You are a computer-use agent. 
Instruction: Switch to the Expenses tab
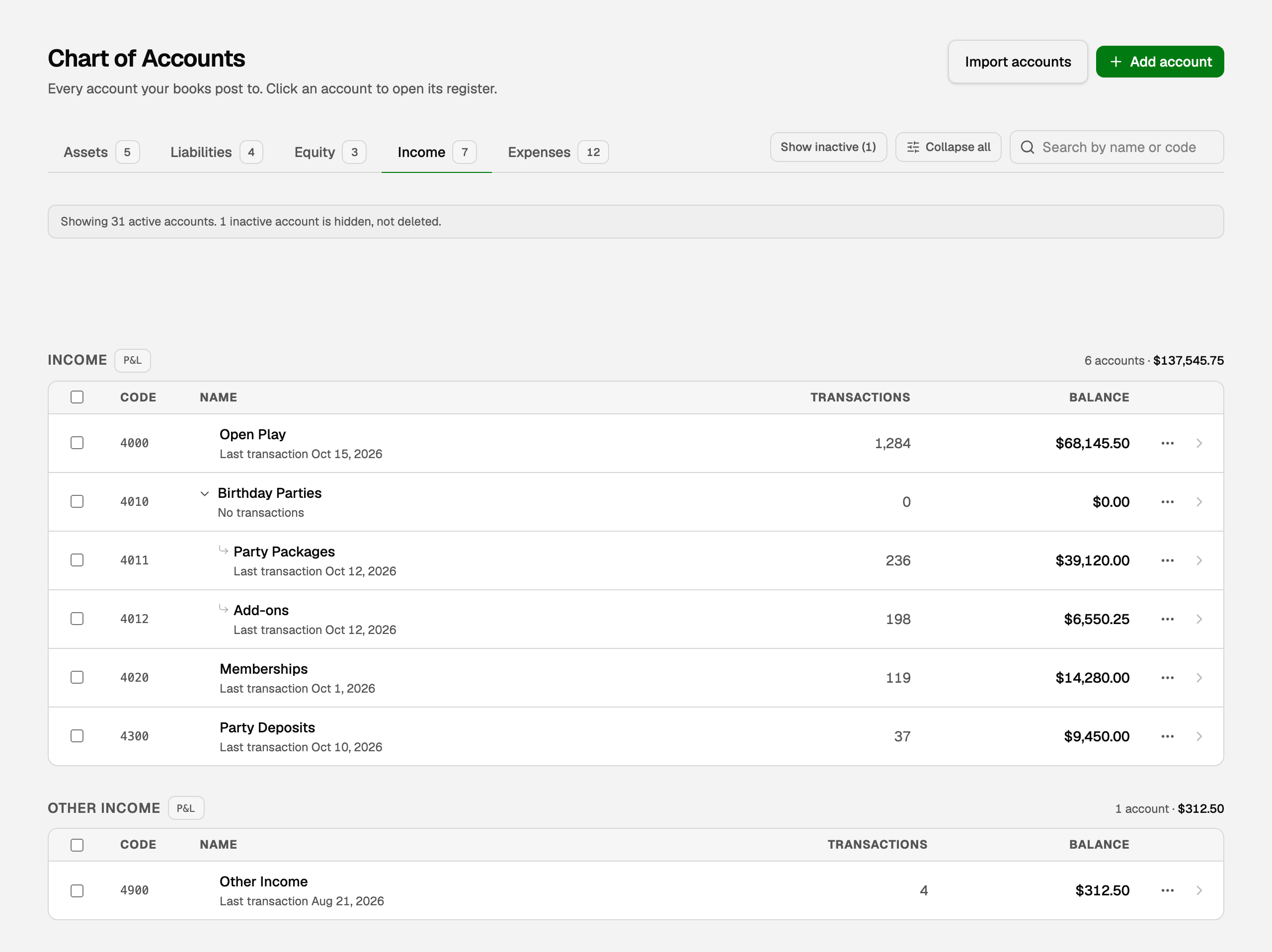point(558,153)
